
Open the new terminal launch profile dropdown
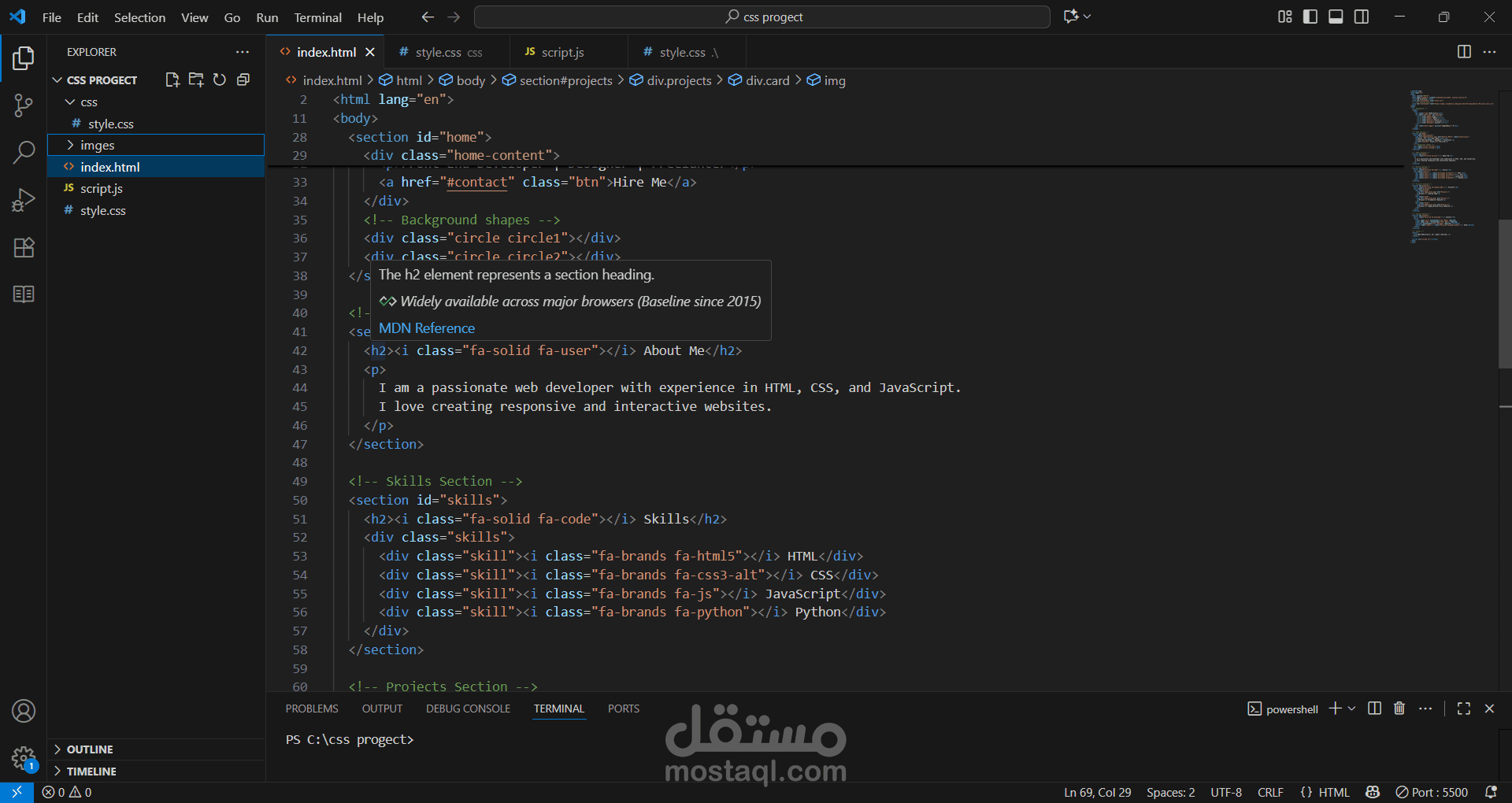pos(1352,709)
